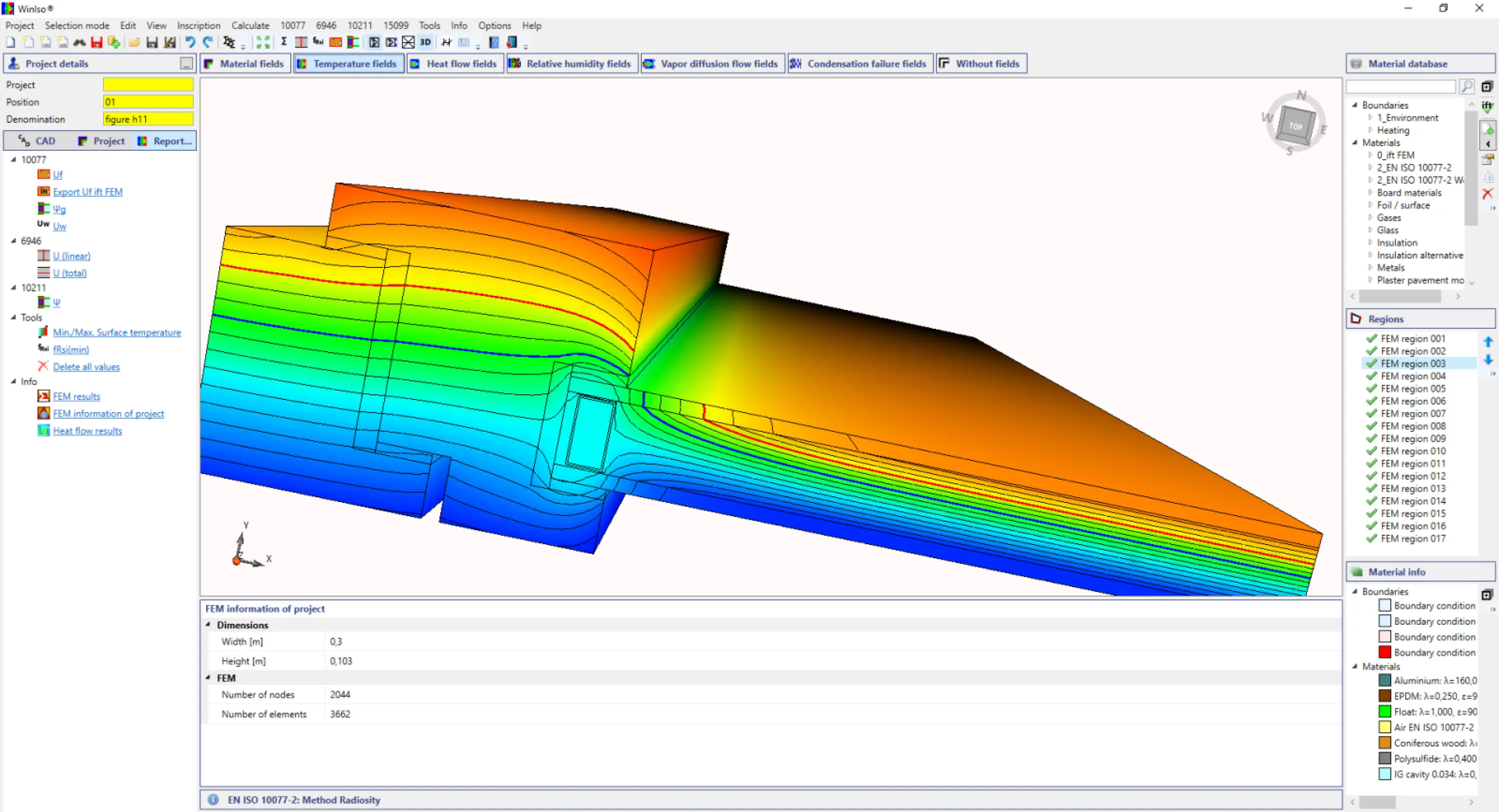The image size is (1499, 812).
Task: Click the fRsi toolbar icon
Action: pos(318,42)
